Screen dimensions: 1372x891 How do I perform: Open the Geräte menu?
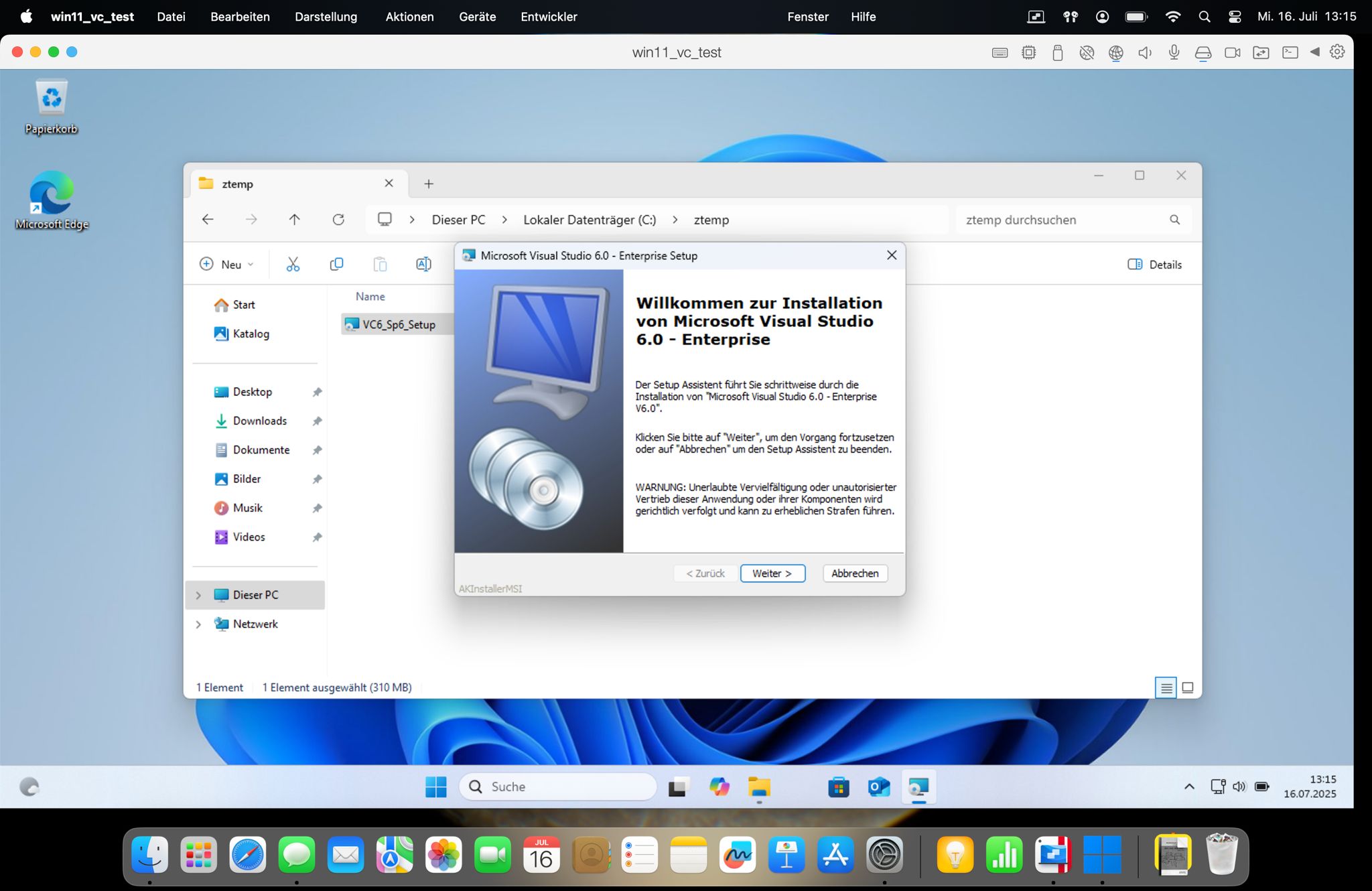click(477, 17)
